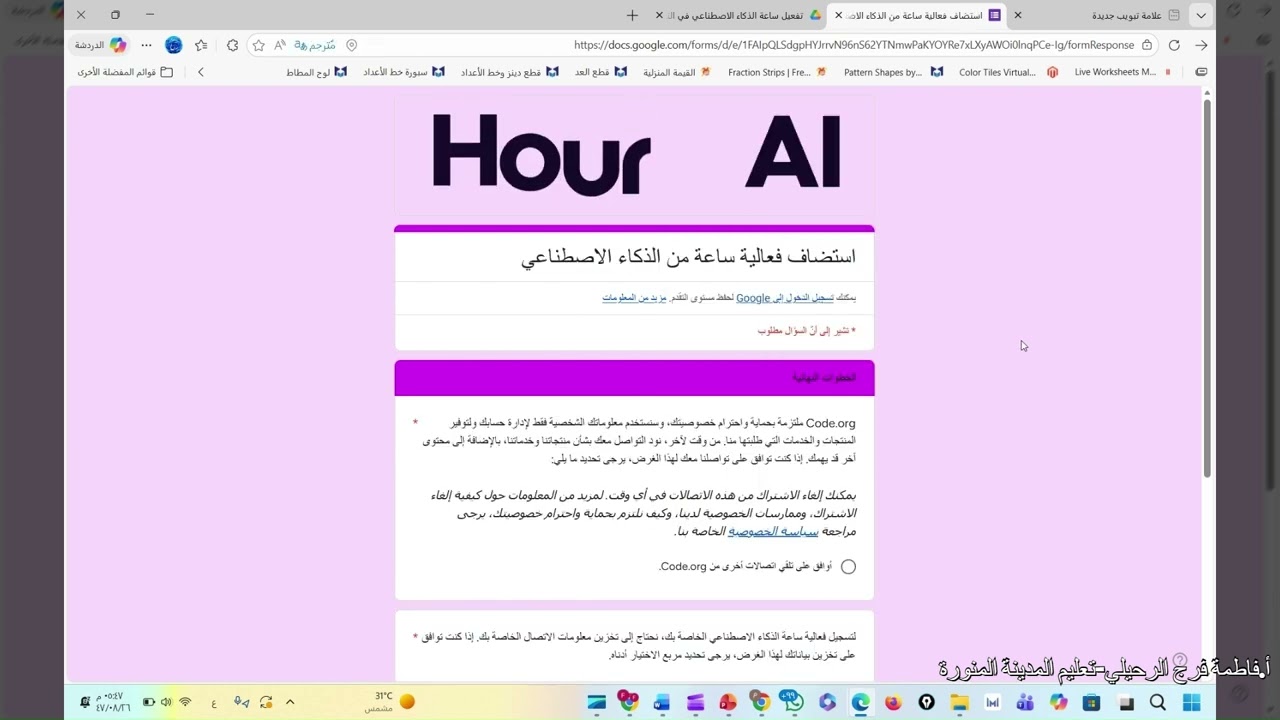
Task: Open 'القيمة المنزلية' bookmark
Action: tap(678, 72)
